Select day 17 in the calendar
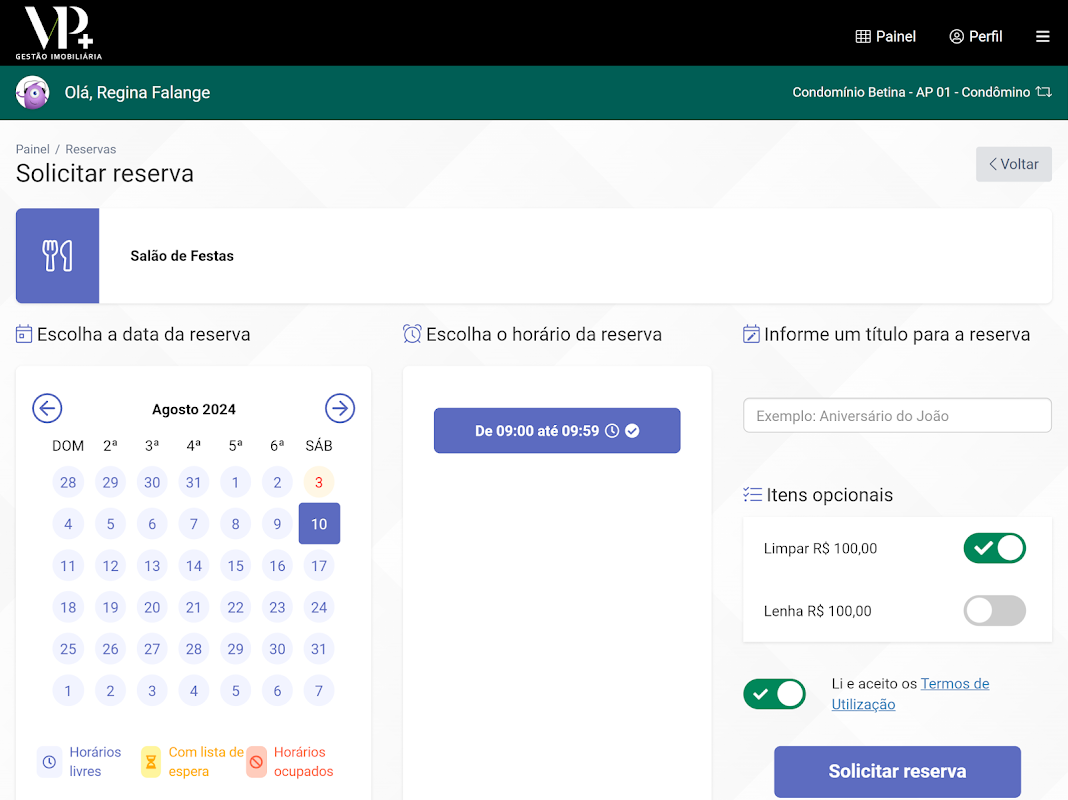This screenshot has height=800, width=1068. 319,566
